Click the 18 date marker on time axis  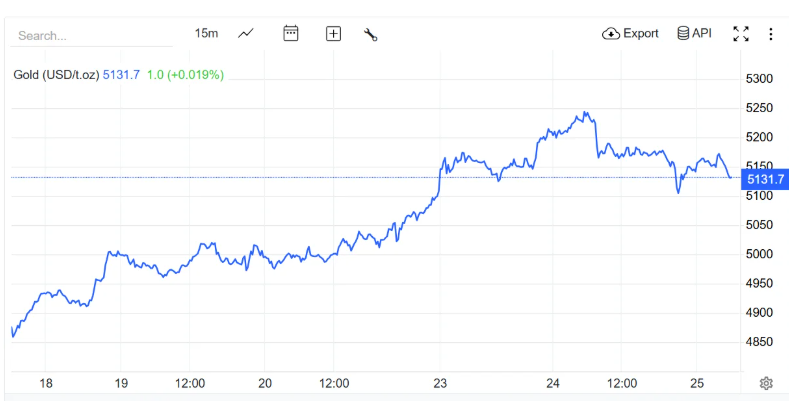[45, 383]
